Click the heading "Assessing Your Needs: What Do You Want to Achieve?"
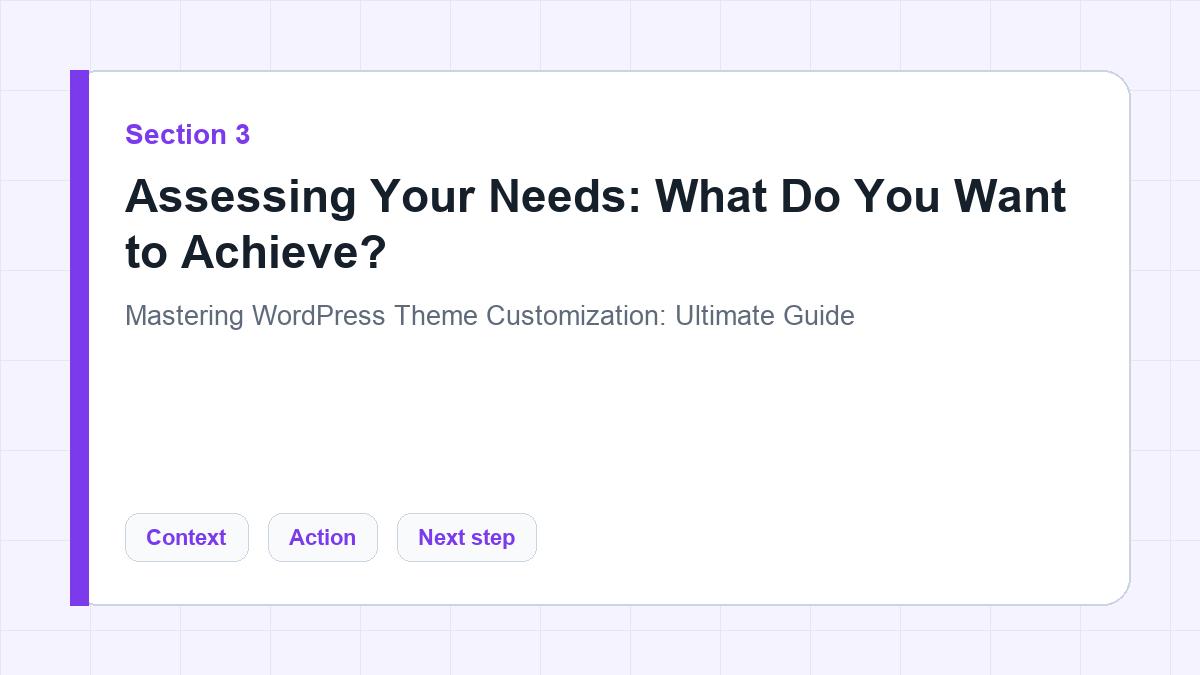1200x675 pixels. point(596,224)
